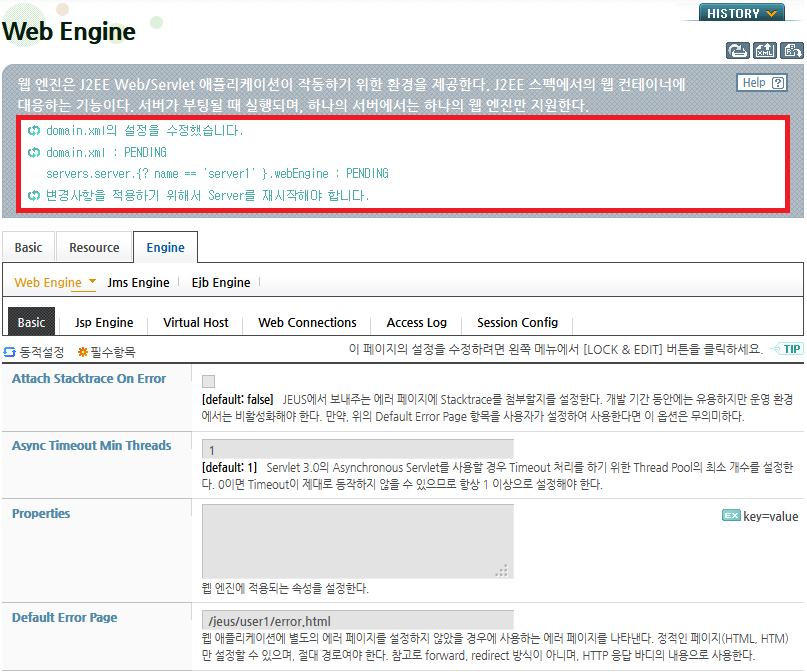This screenshot has width=807, height=672.
Task: Open the Jsp Engine sub-tab
Action: pos(104,322)
